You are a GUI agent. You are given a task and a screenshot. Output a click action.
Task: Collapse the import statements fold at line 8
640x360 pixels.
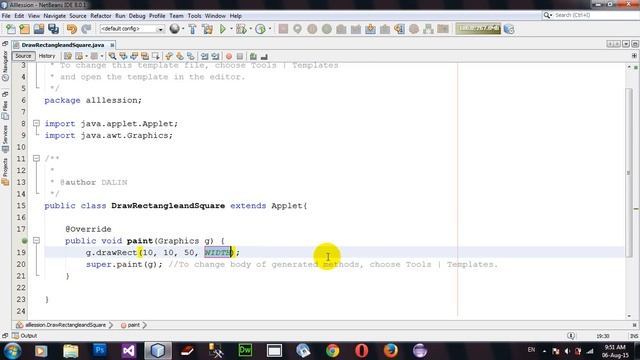36,123
